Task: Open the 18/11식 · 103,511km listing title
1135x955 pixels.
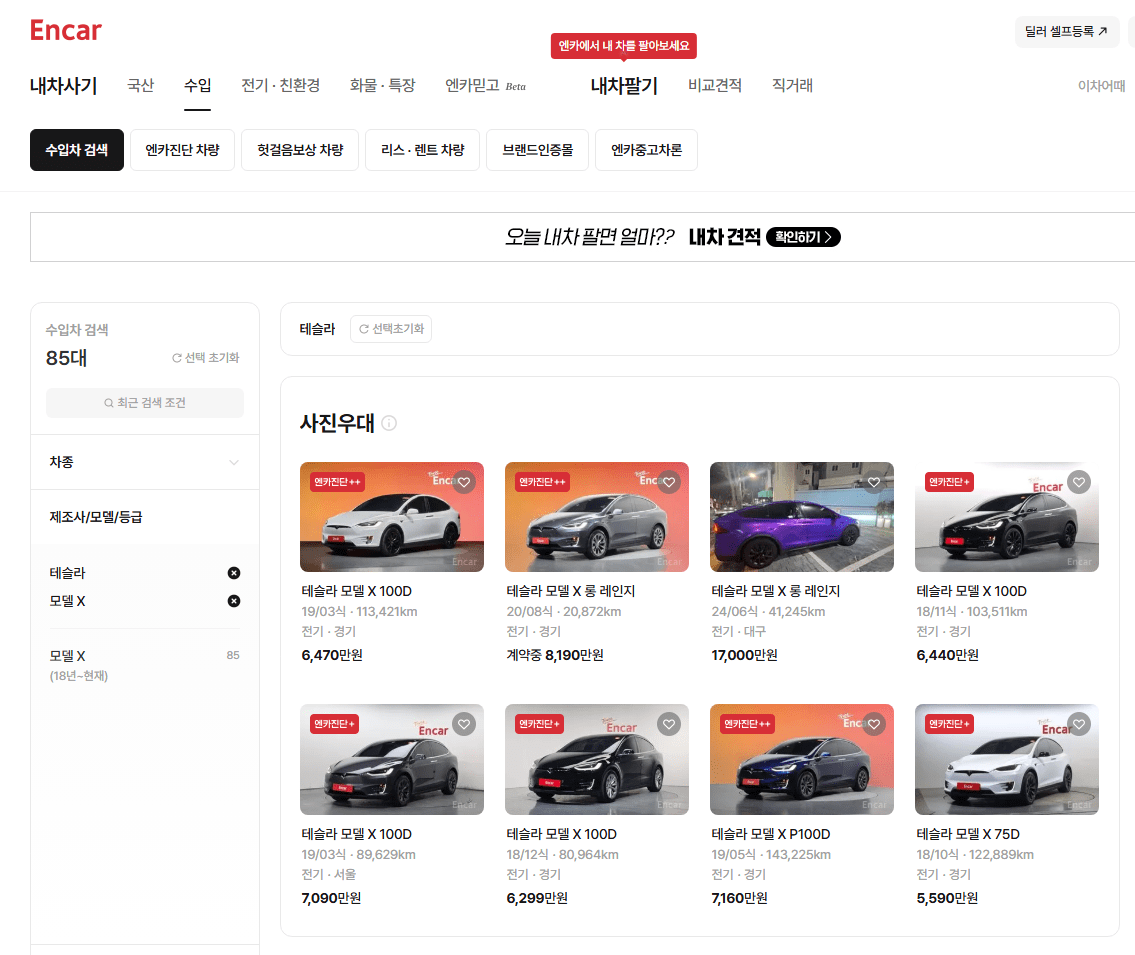Action: tap(971, 591)
